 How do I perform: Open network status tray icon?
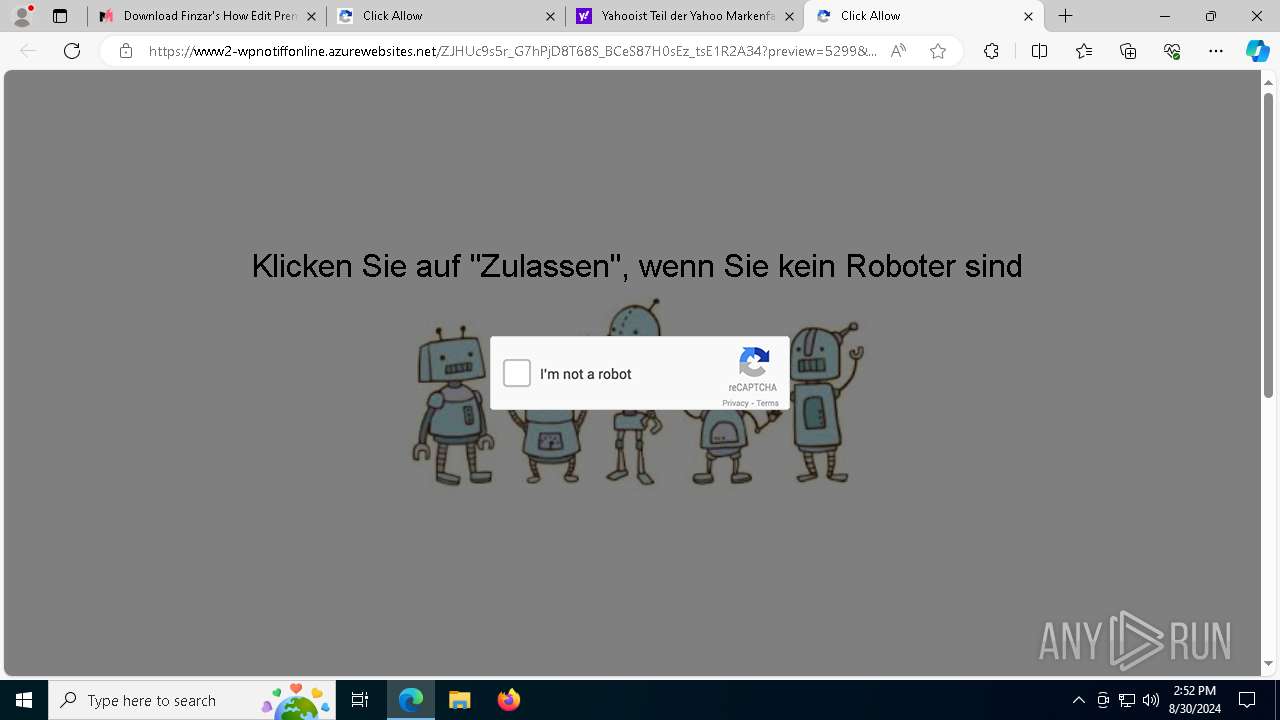[1127, 700]
